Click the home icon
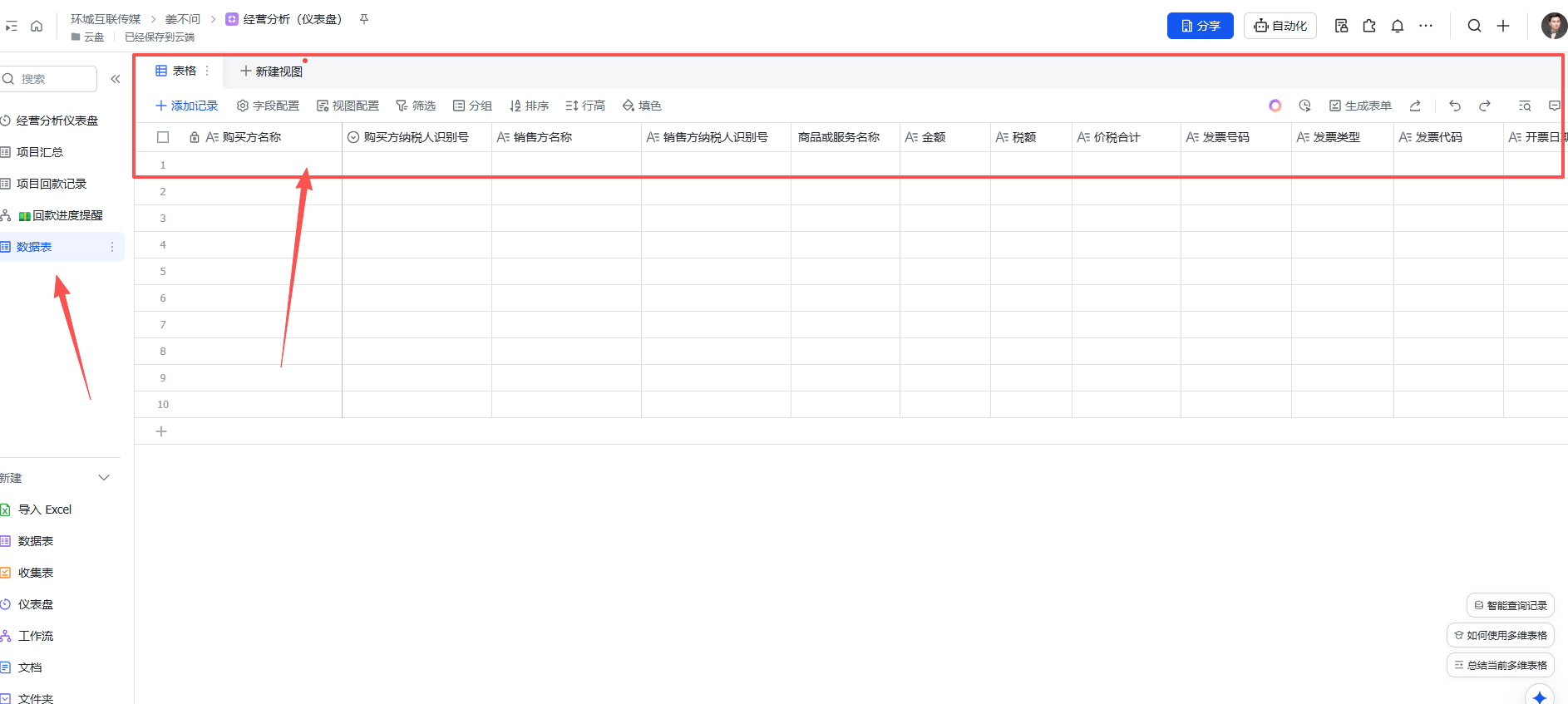 click(37, 26)
